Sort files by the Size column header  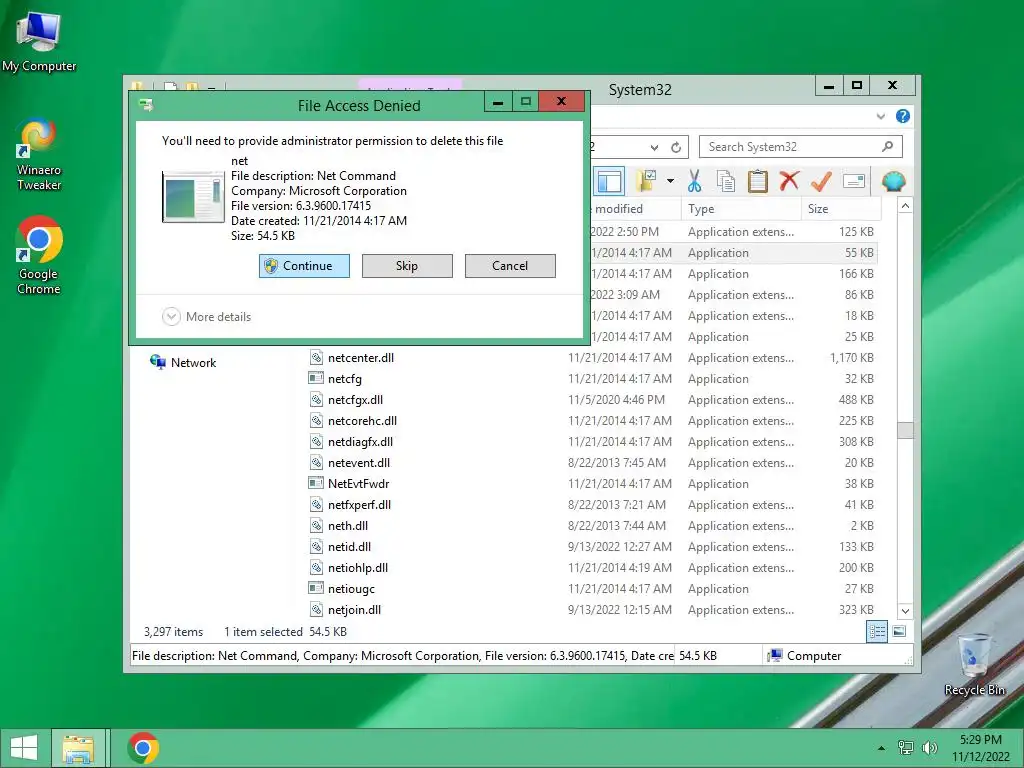pos(840,209)
